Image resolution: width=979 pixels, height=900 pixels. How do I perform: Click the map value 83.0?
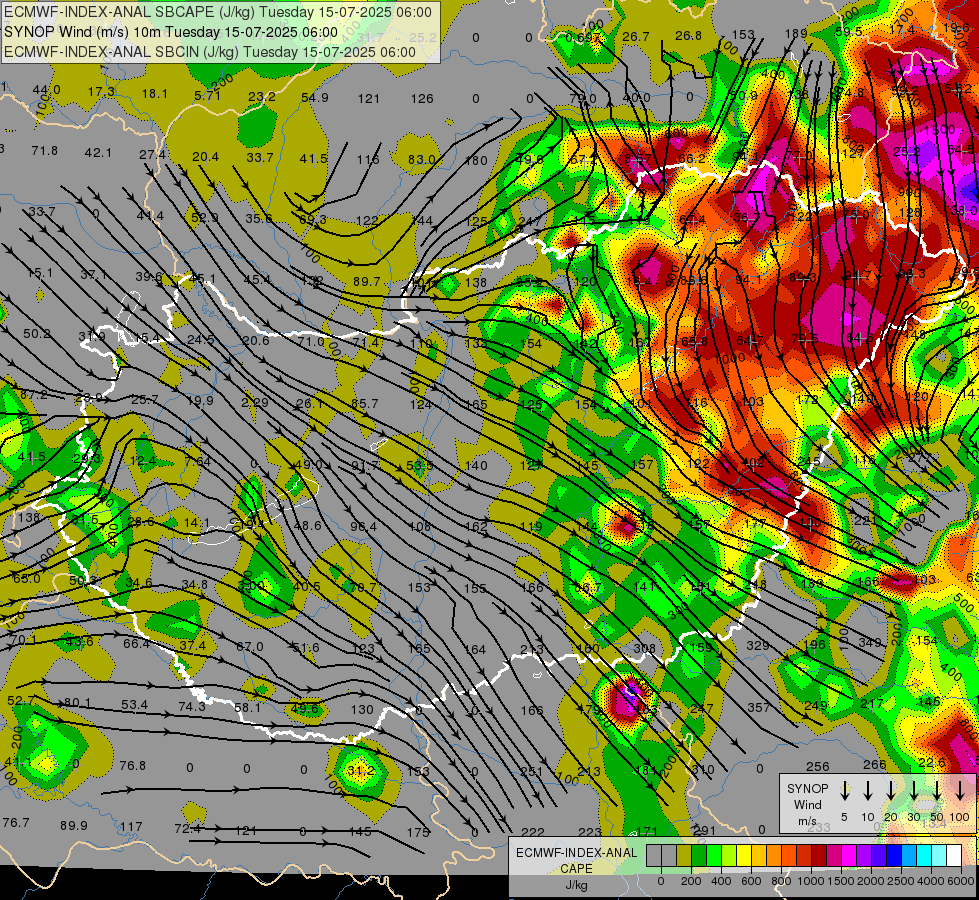421,159
